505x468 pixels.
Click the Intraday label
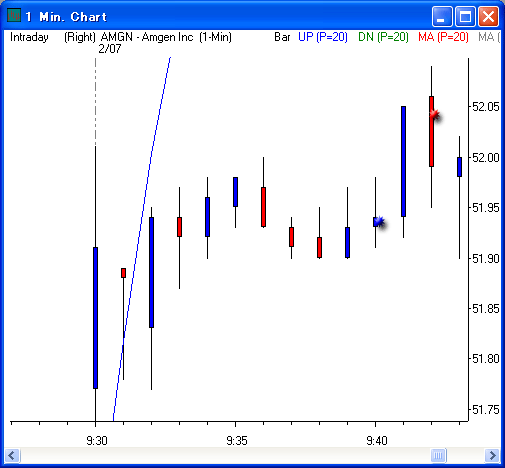click(x=29, y=37)
